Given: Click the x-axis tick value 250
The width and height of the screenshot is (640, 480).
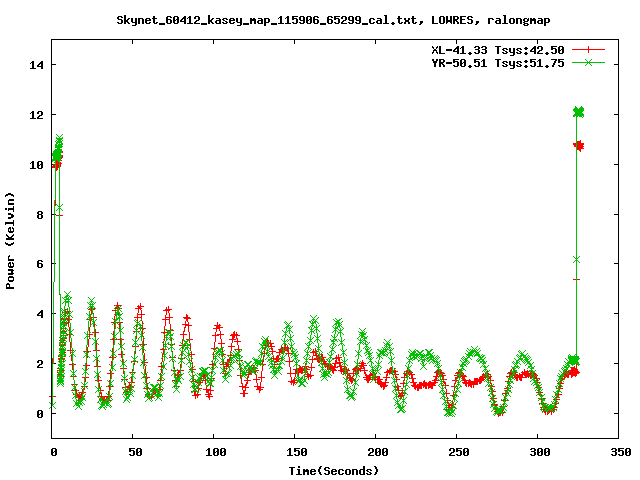Looking at the screenshot, I should [x=459, y=452].
